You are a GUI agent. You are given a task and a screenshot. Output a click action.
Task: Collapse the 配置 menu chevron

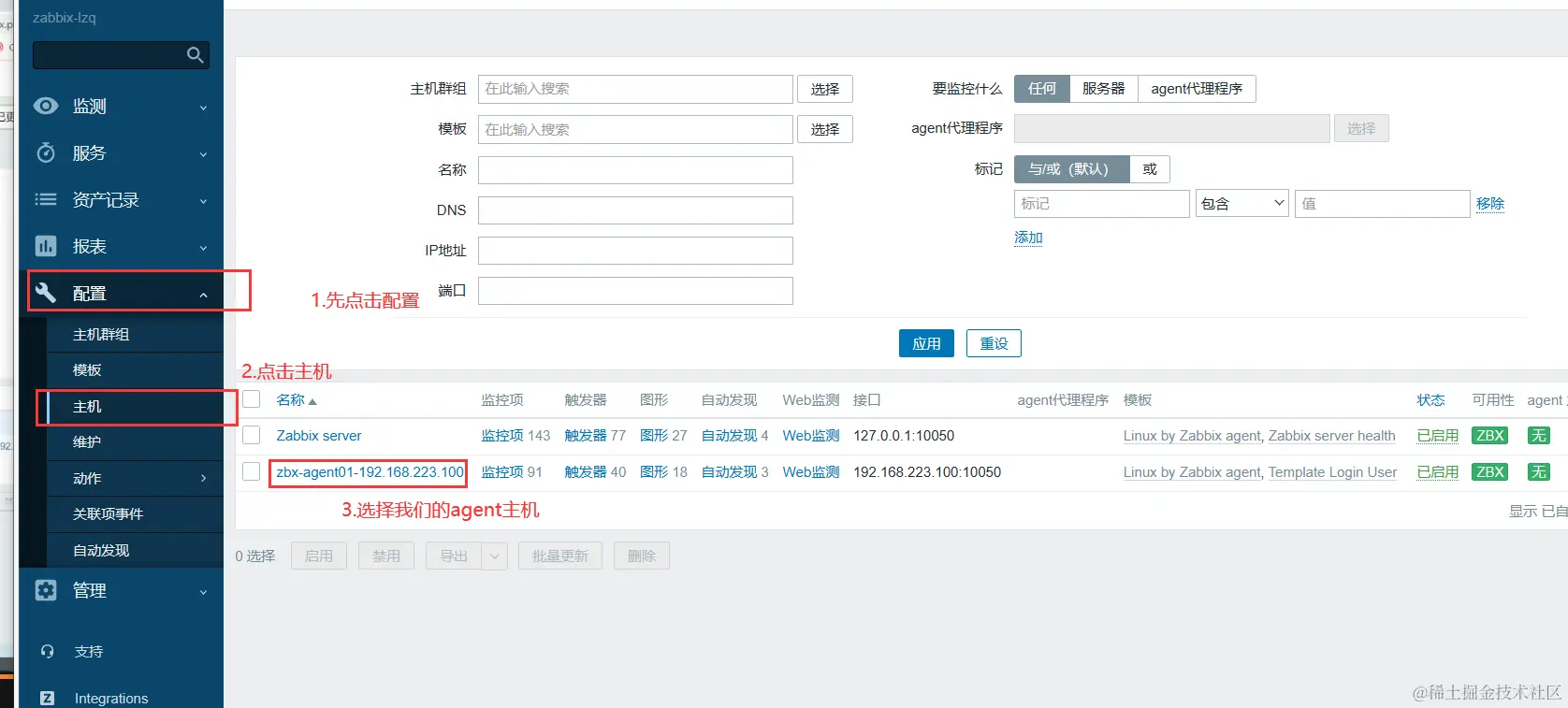pos(203,295)
